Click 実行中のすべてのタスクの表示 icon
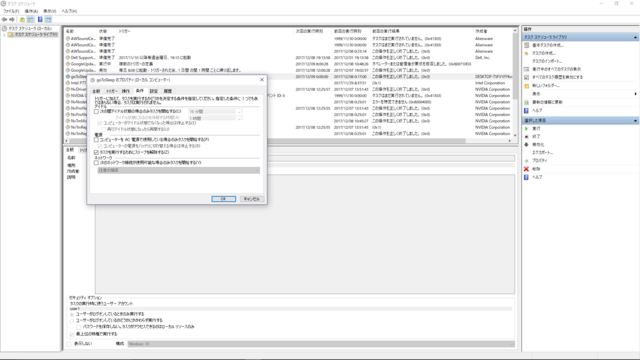The image size is (640, 360). [x=527, y=69]
